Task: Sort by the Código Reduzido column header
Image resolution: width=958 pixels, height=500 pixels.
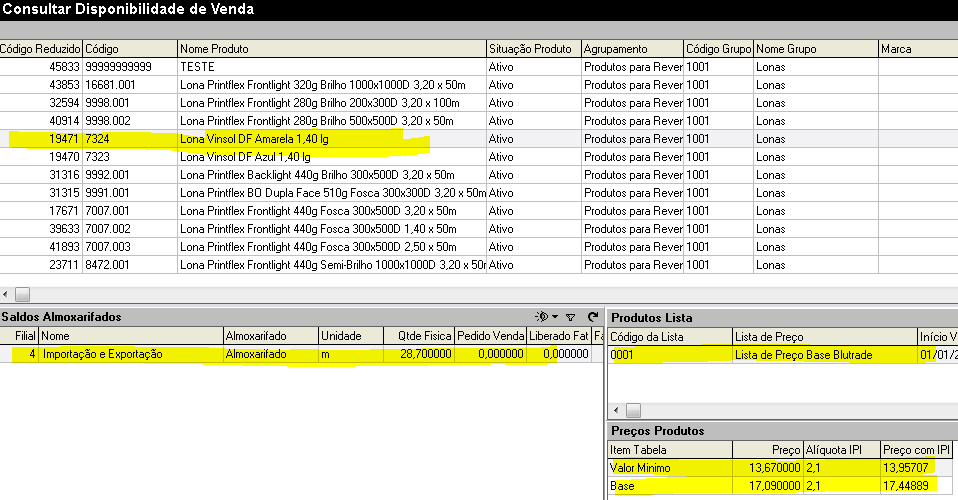Action: 40,49
